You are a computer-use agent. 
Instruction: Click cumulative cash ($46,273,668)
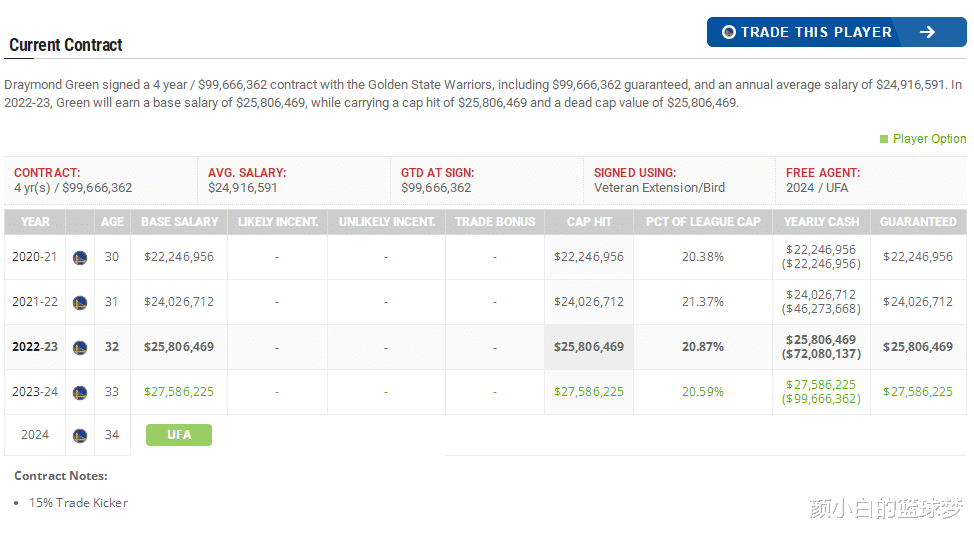tap(821, 309)
